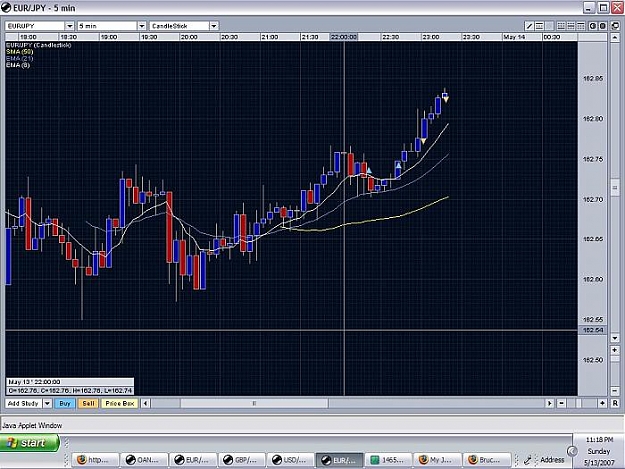The width and height of the screenshot is (625, 469).
Task: Switch to the Bruc... taskbar item
Action: click(x=486, y=460)
